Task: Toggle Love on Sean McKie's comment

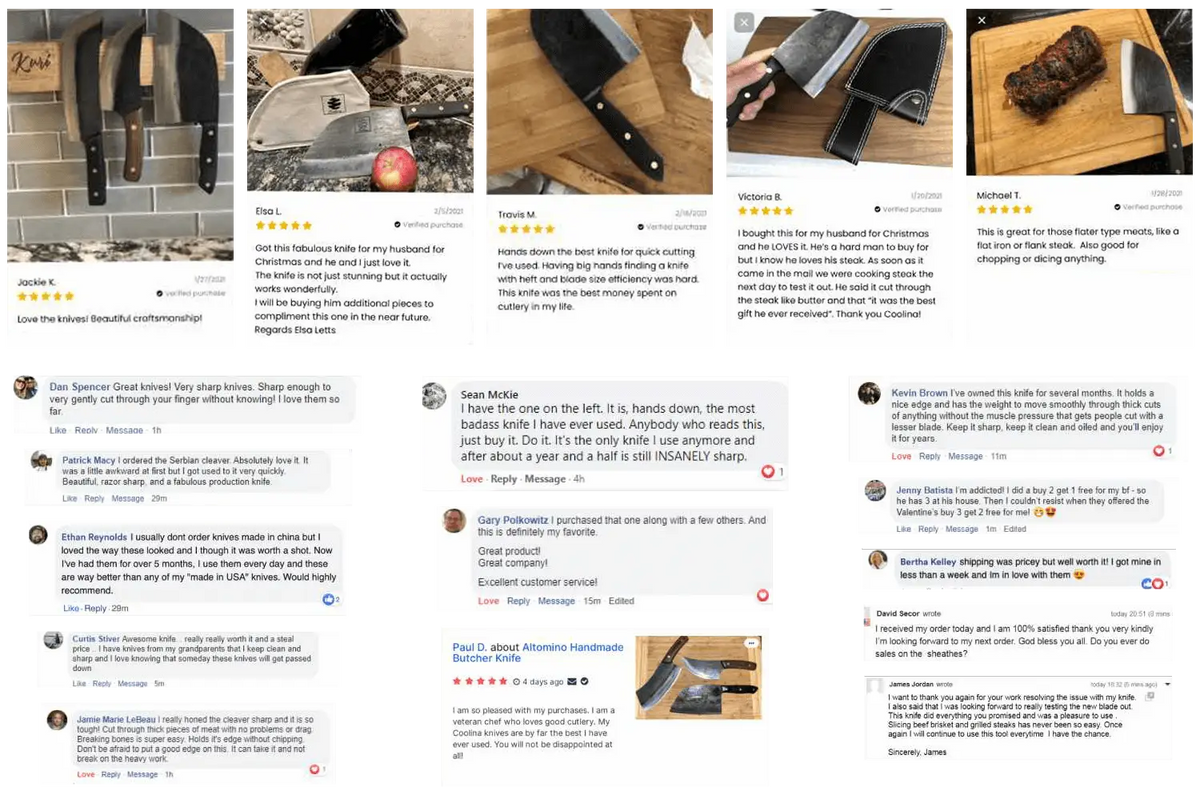Action: [x=472, y=479]
